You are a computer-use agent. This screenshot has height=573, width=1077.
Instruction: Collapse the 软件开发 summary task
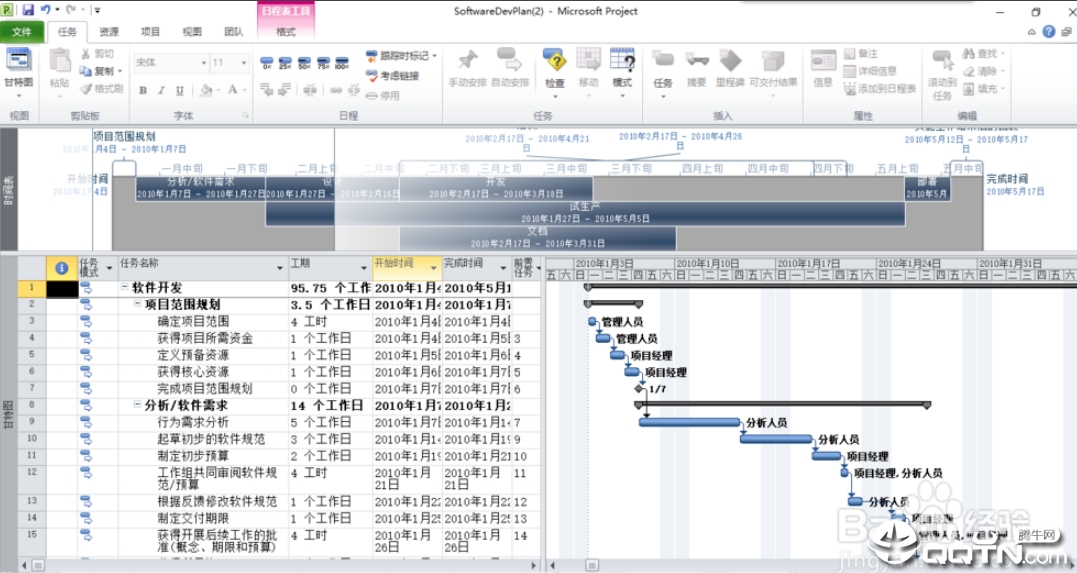[125, 288]
